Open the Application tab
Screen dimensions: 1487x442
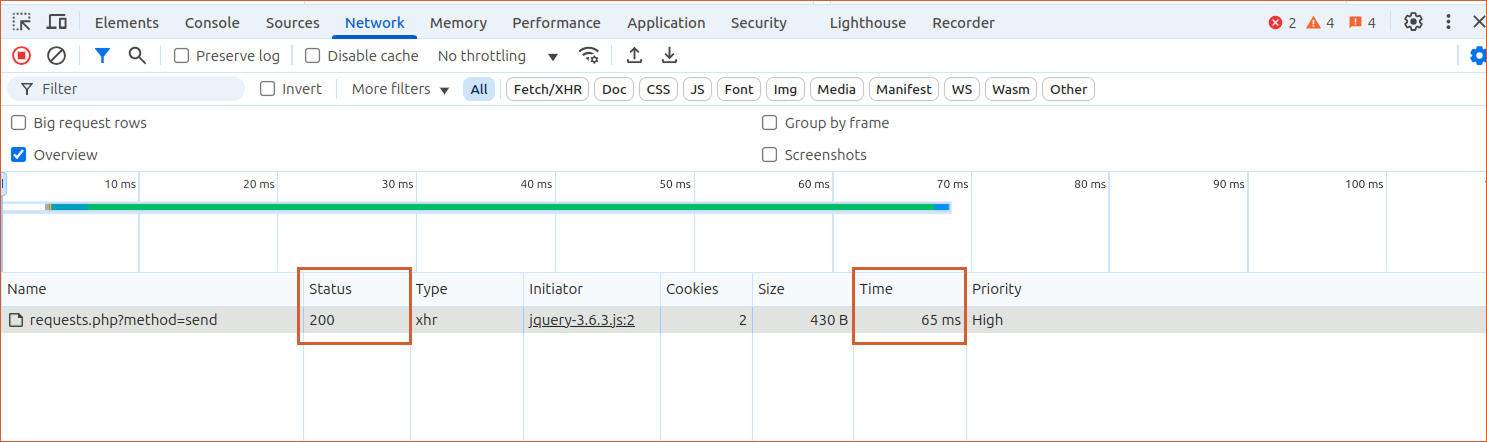click(666, 22)
